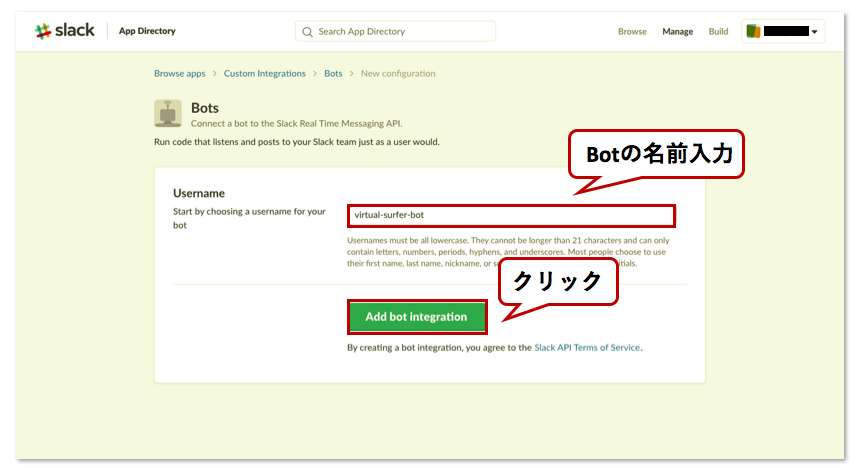Select the Bots heading text
The height and width of the screenshot is (468, 856).
coord(205,108)
